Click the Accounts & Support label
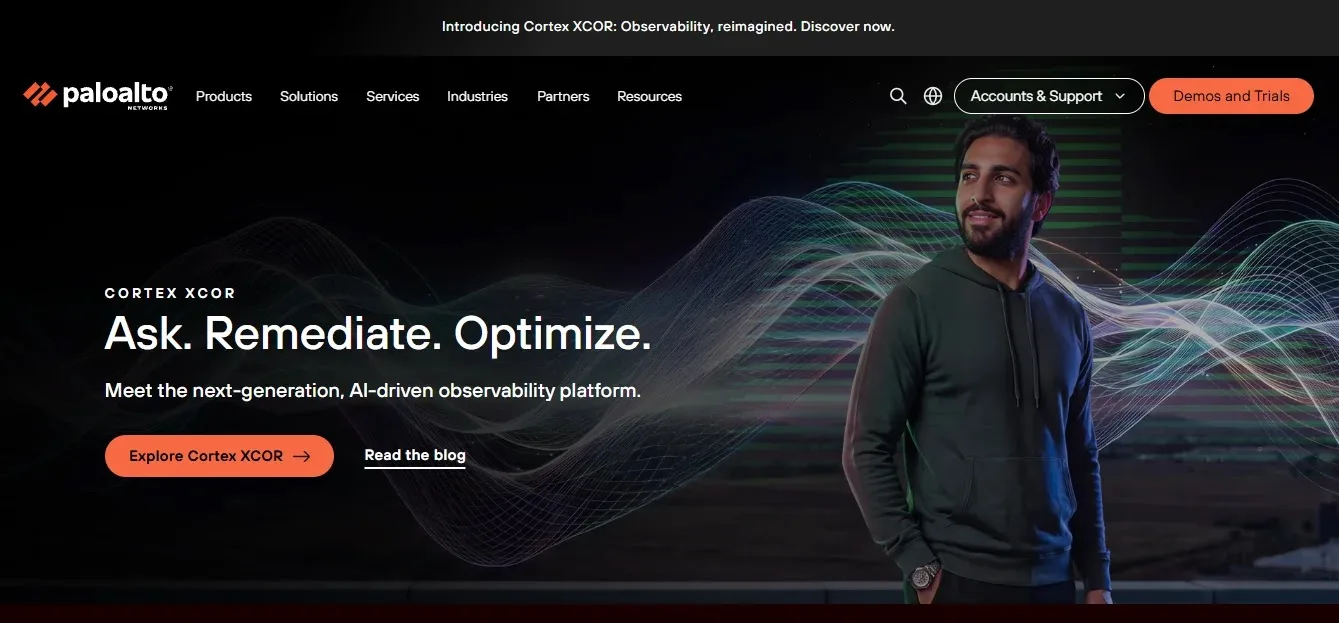Viewport: 1339px width, 623px height. [x=1036, y=96]
